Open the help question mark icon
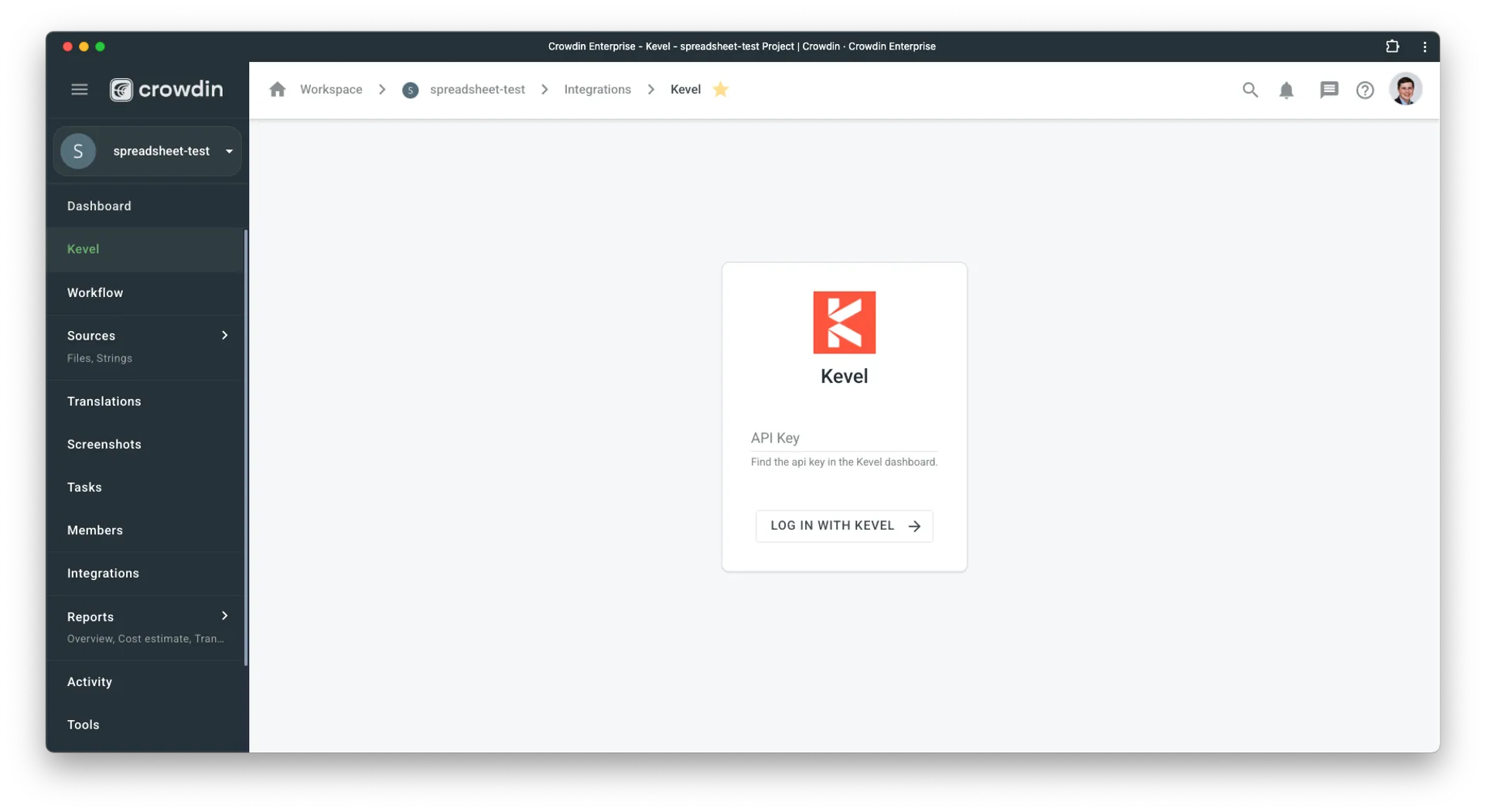 tap(1365, 90)
